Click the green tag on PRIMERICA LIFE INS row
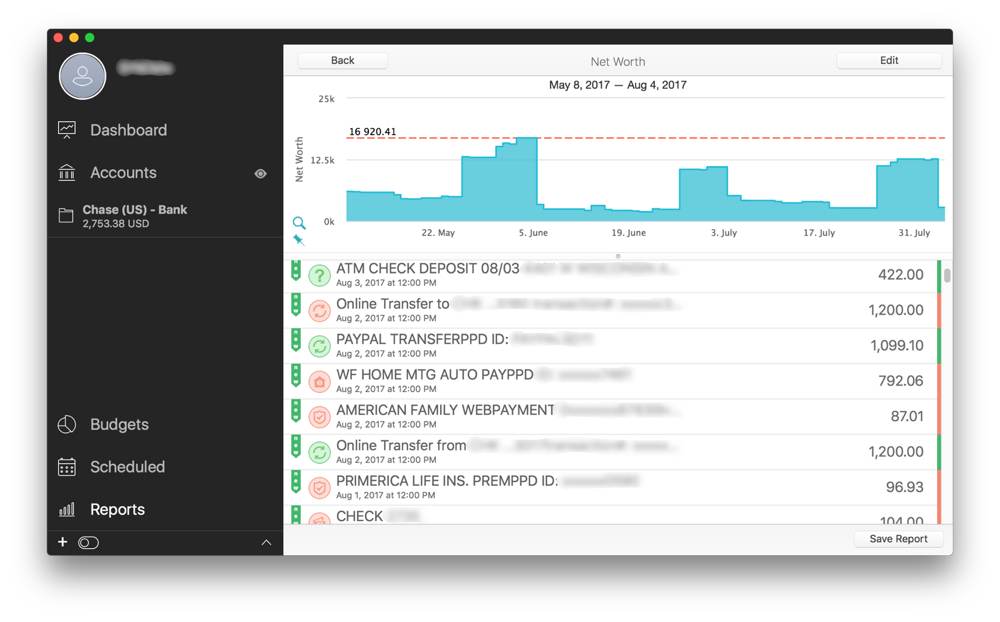Viewport: 1000px width, 622px height. click(x=296, y=482)
